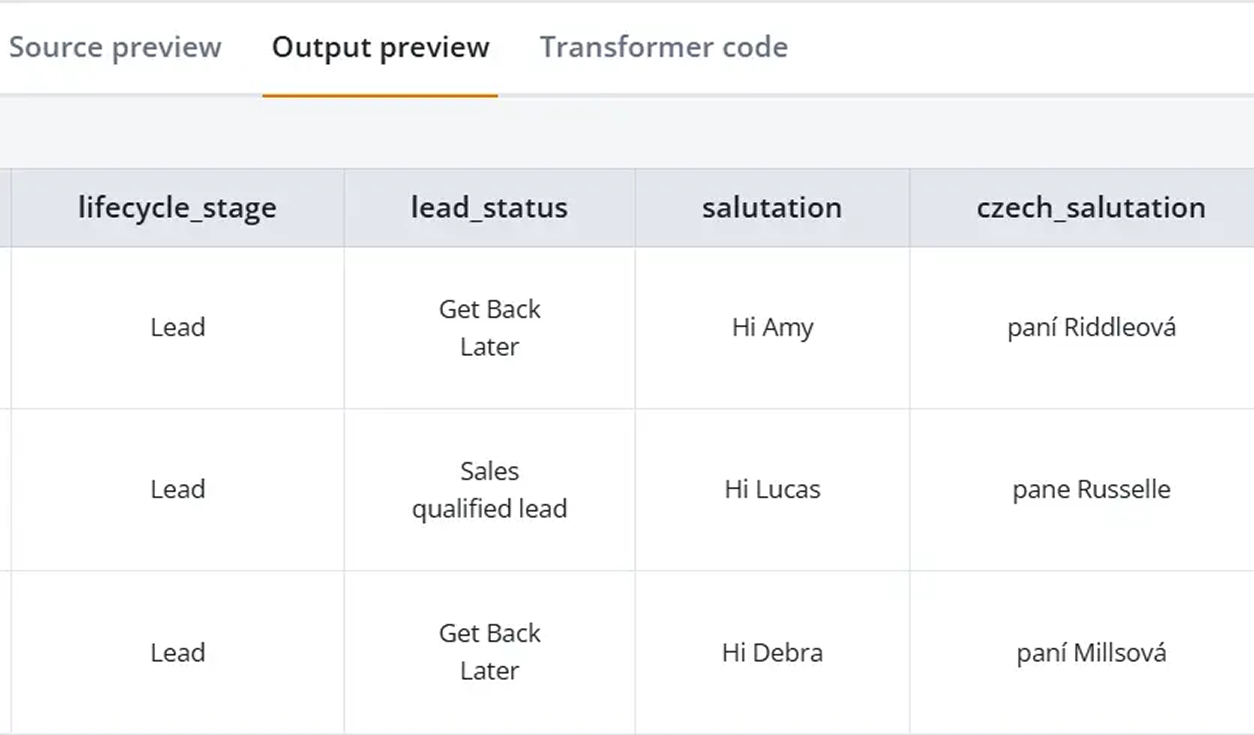Viewport: 1254px width, 735px height.
Task: Click the paní Millsová cell
Action: click(1091, 653)
